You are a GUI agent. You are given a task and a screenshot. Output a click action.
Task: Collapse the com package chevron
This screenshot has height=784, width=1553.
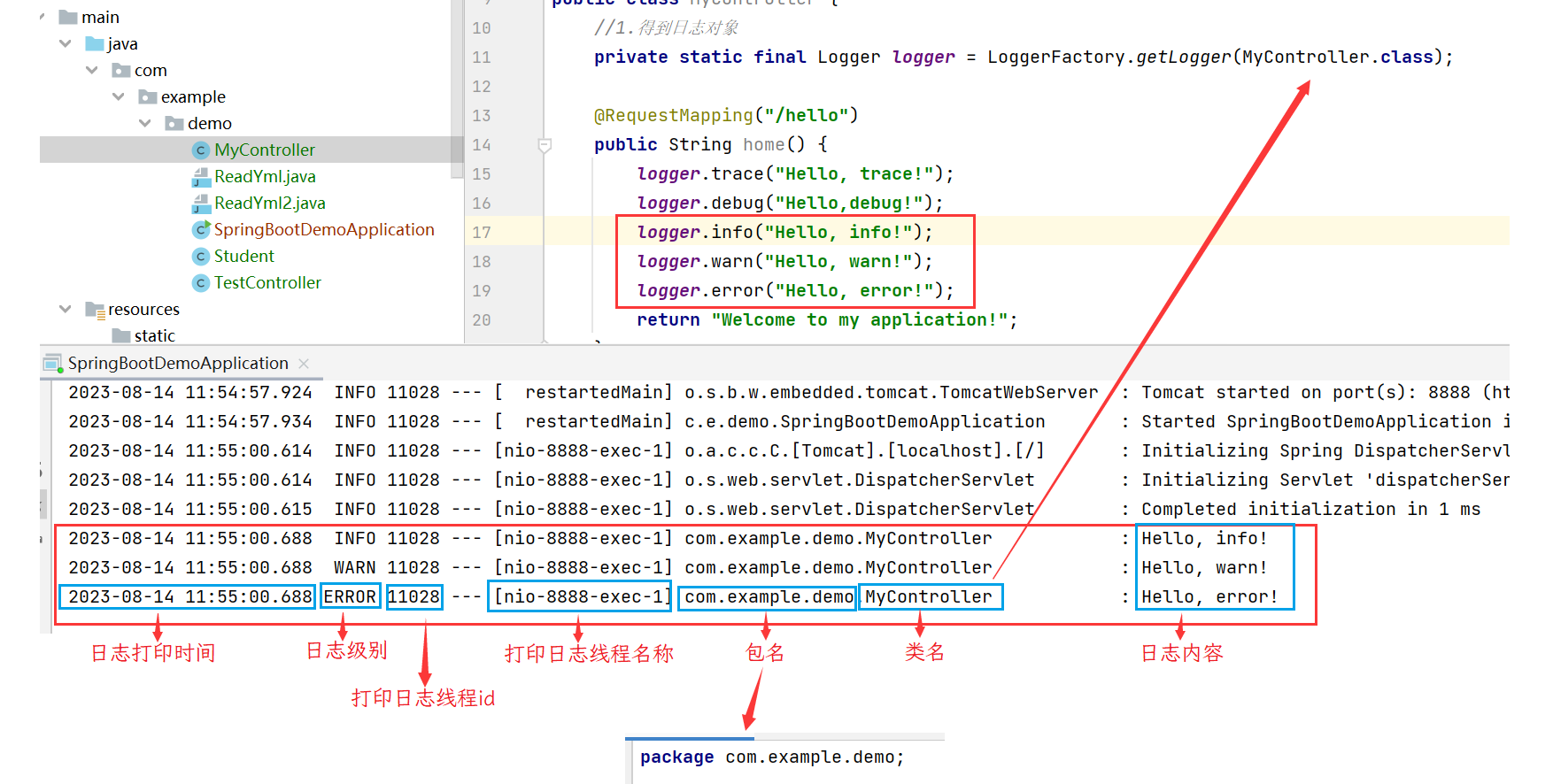pyautogui.click(x=92, y=70)
